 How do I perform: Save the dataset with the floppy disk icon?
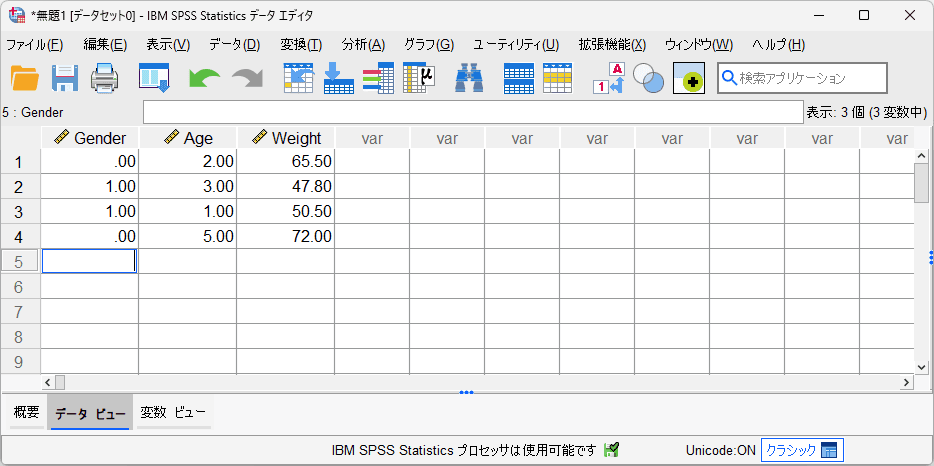[x=65, y=78]
